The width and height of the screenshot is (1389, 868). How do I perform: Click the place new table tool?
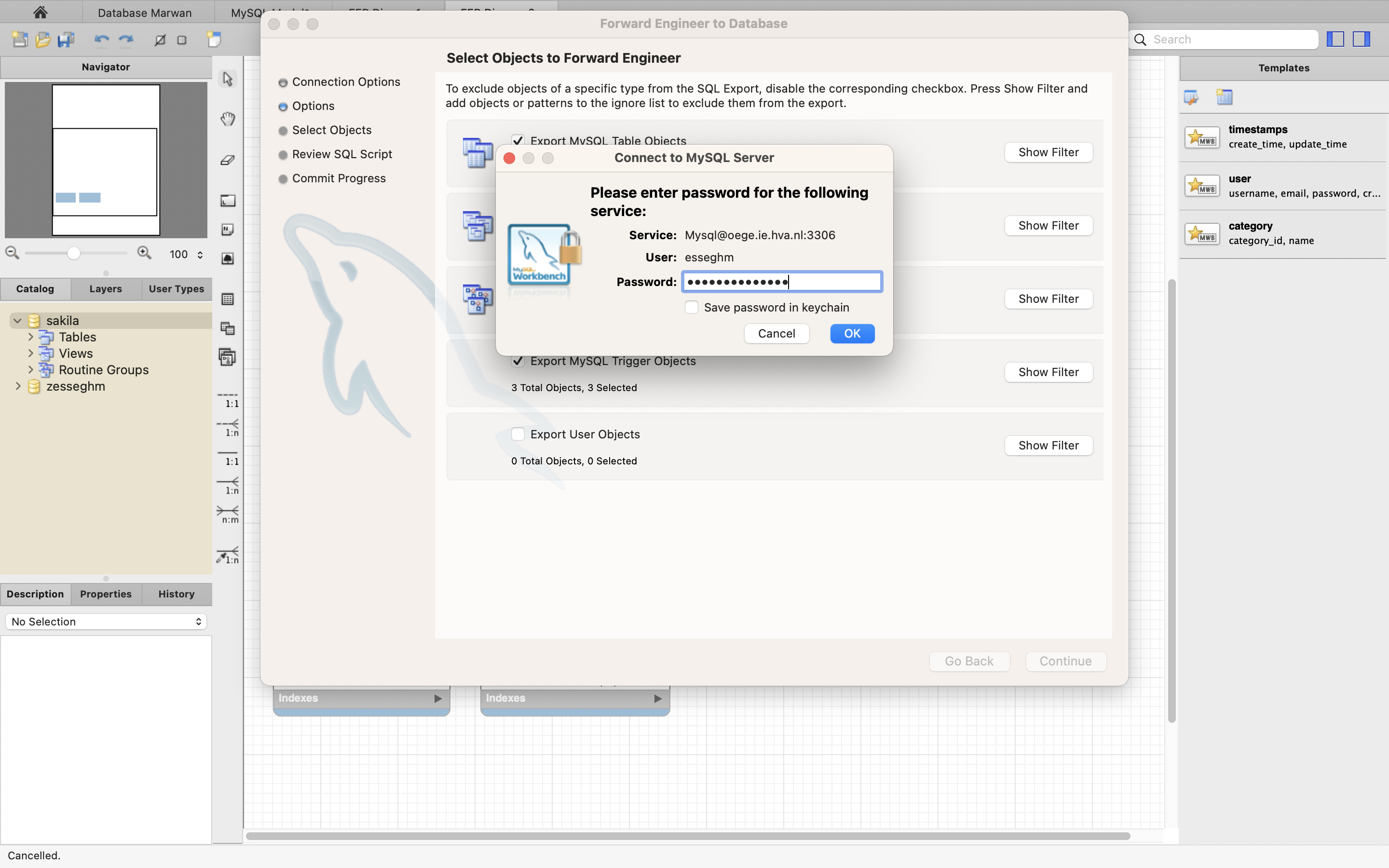click(228, 299)
